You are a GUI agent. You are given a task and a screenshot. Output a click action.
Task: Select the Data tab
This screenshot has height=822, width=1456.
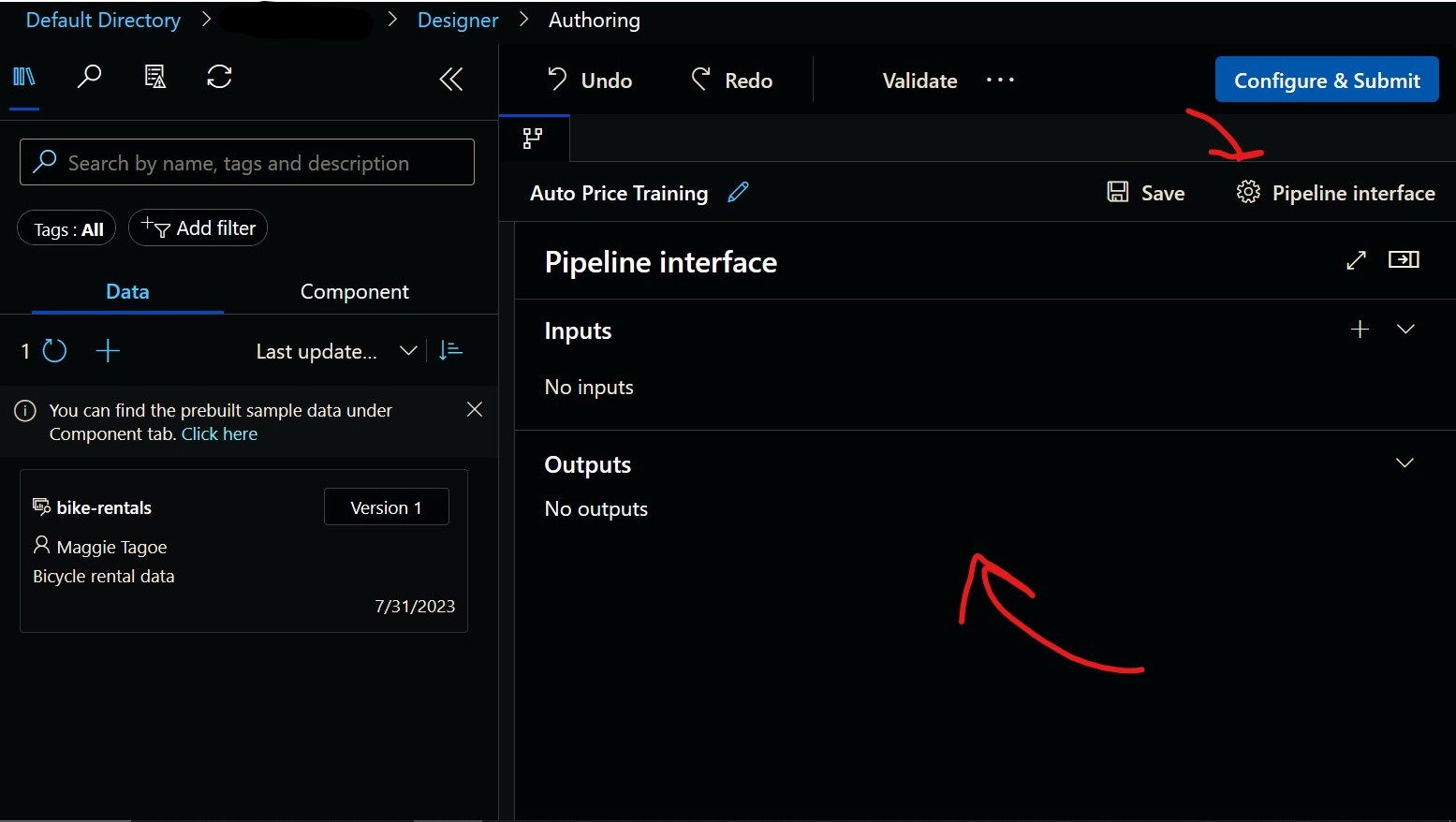pos(126,291)
